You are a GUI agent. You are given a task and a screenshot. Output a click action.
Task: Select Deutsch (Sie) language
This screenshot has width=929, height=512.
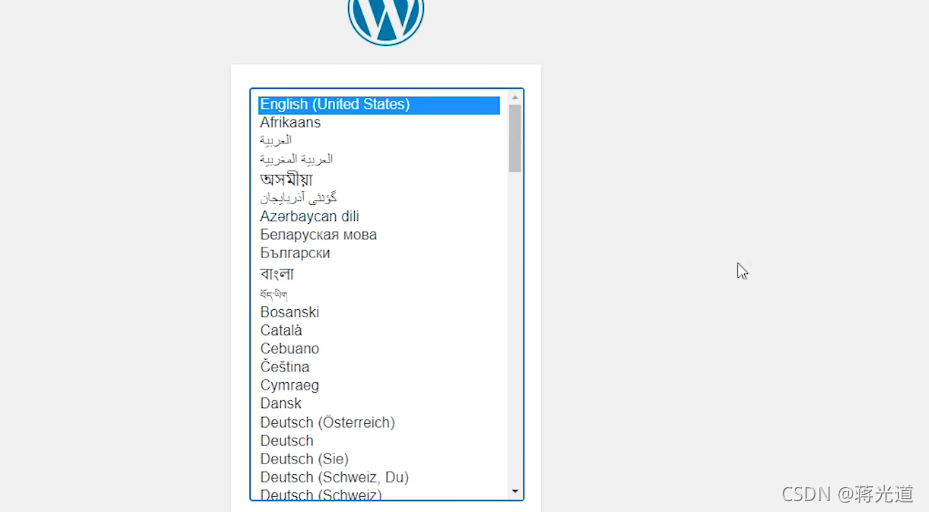(305, 459)
